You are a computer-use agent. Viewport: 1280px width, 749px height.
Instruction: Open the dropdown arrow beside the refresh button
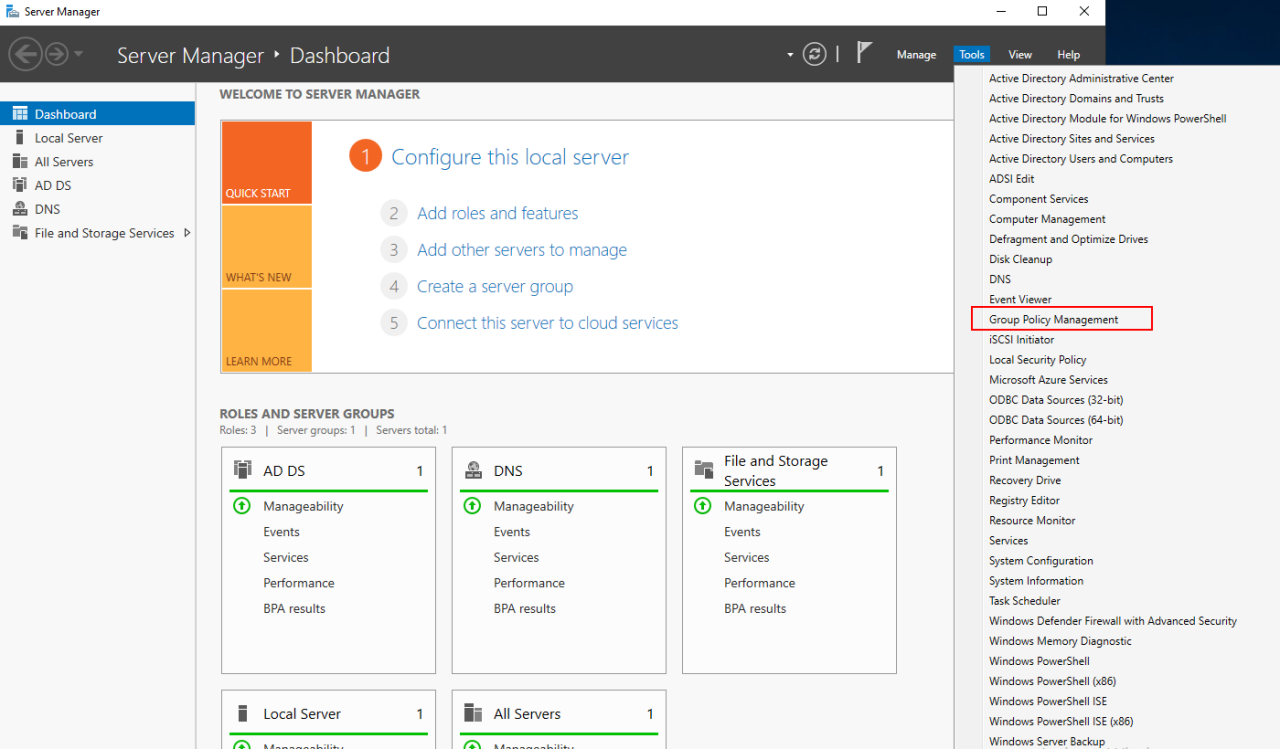pos(789,54)
